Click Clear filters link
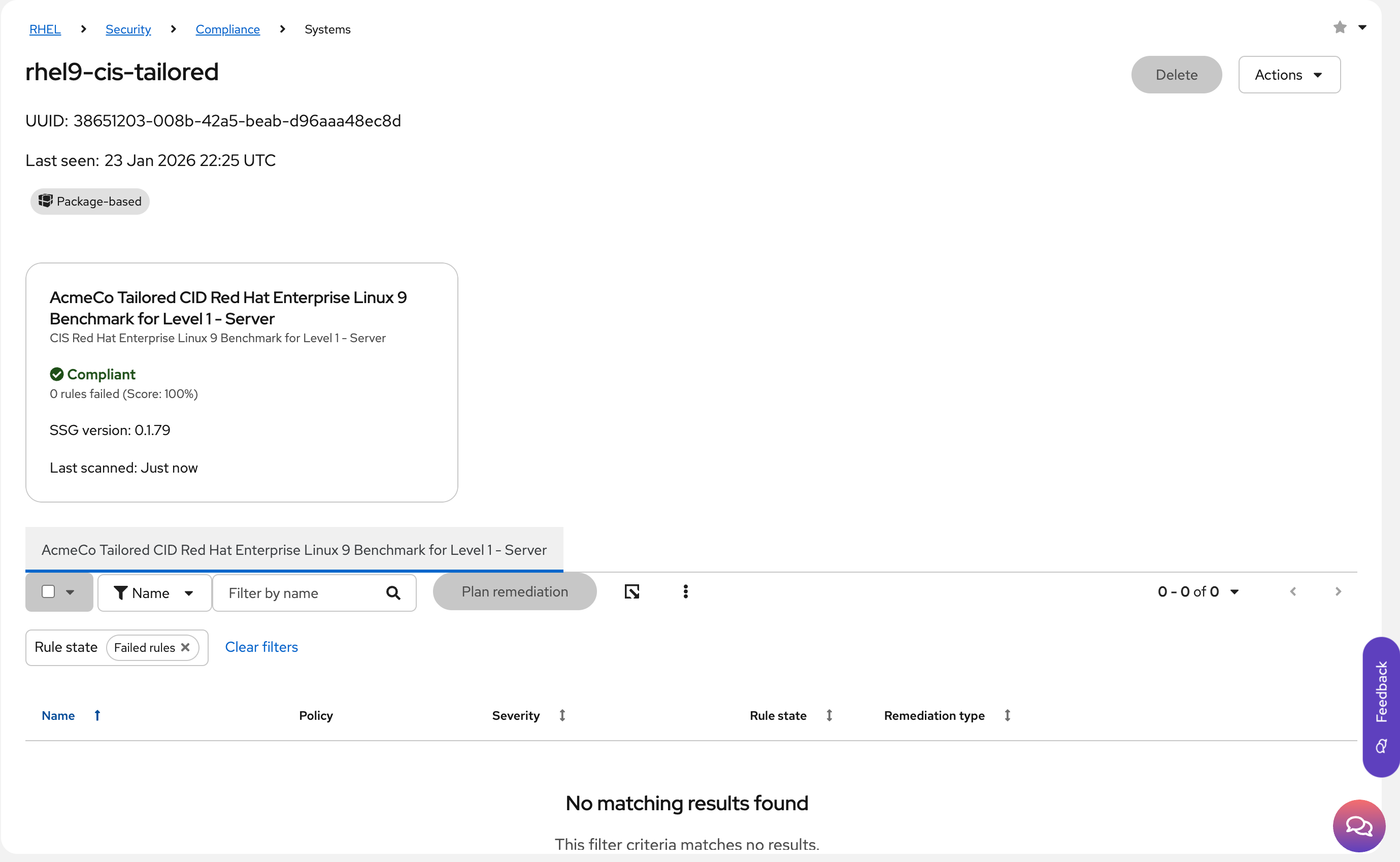This screenshot has height=862, width=1400. coord(261,647)
